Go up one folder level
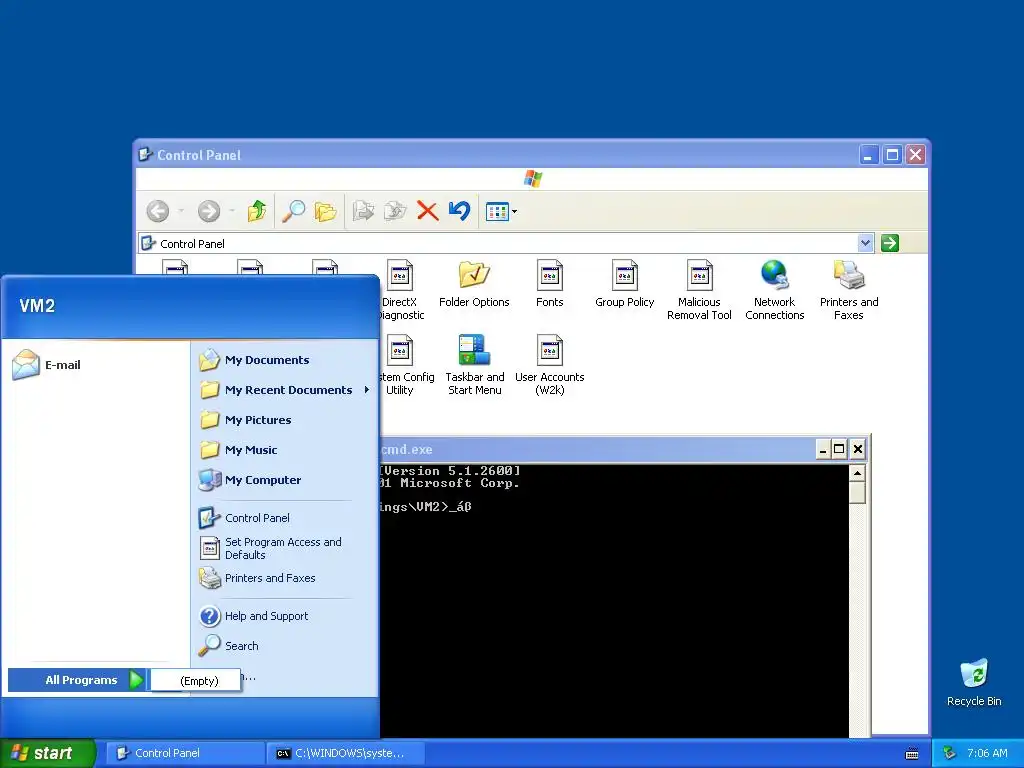This screenshot has height=768, width=1024. pos(257,211)
